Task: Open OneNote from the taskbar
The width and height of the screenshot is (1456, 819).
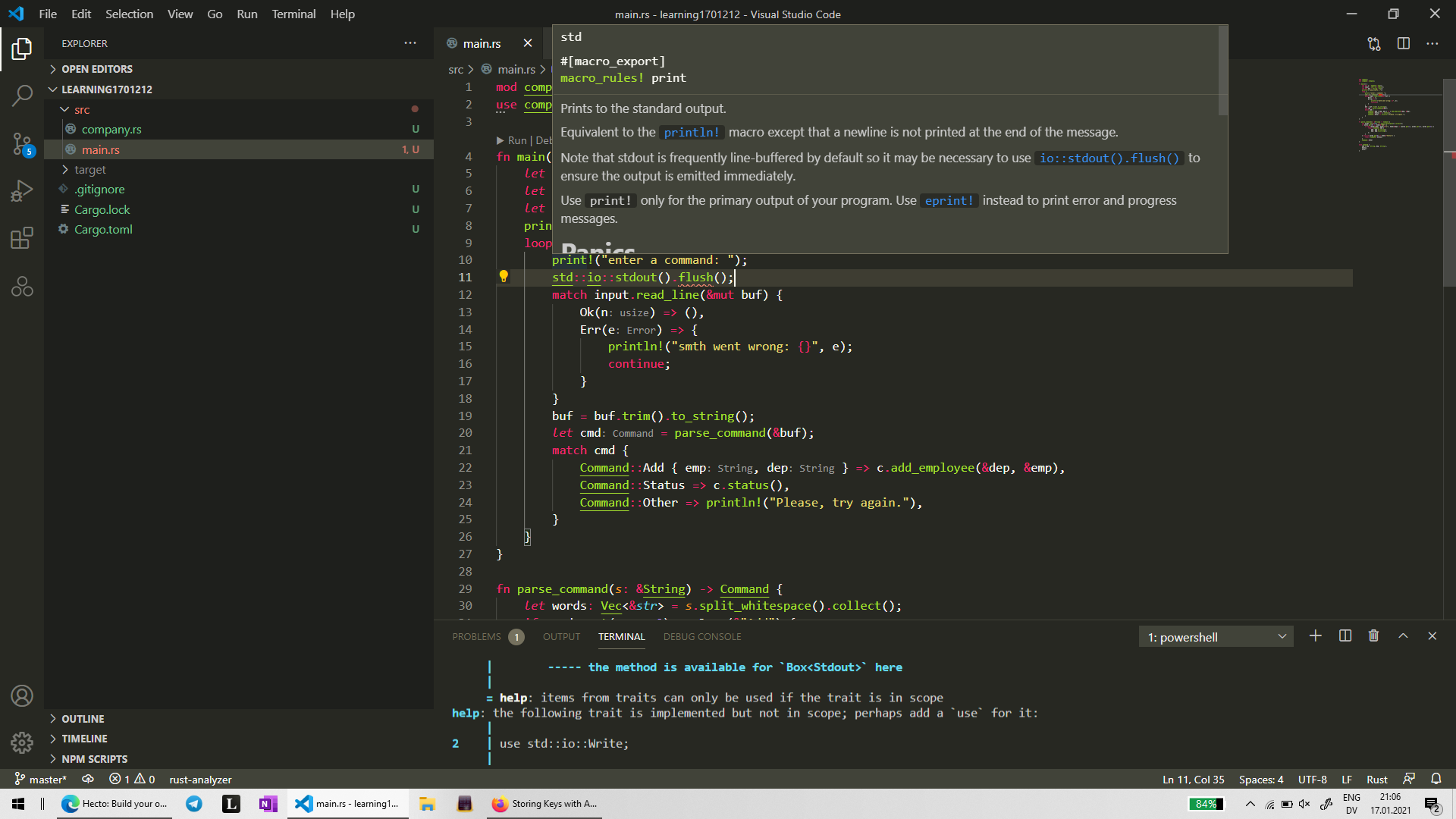Action: pyautogui.click(x=268, y=804)
